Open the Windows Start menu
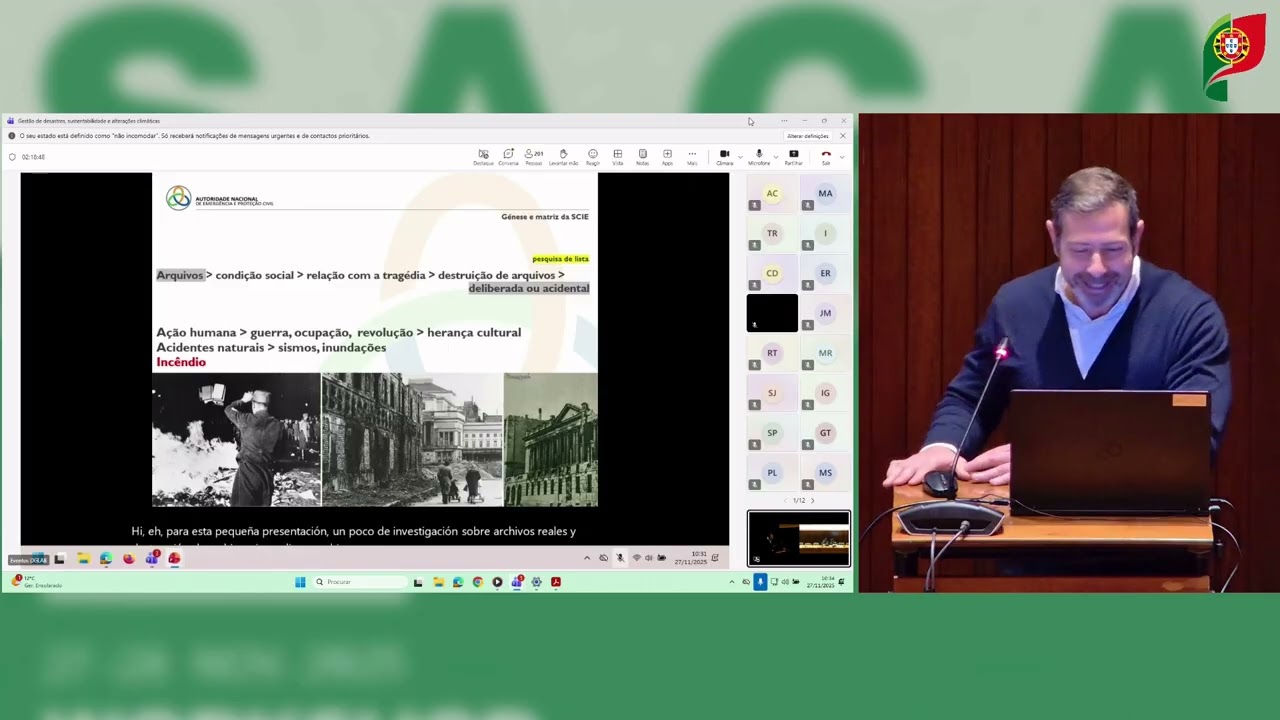The height and width of the screenshot is (720, 1280). tap(299, 582)
